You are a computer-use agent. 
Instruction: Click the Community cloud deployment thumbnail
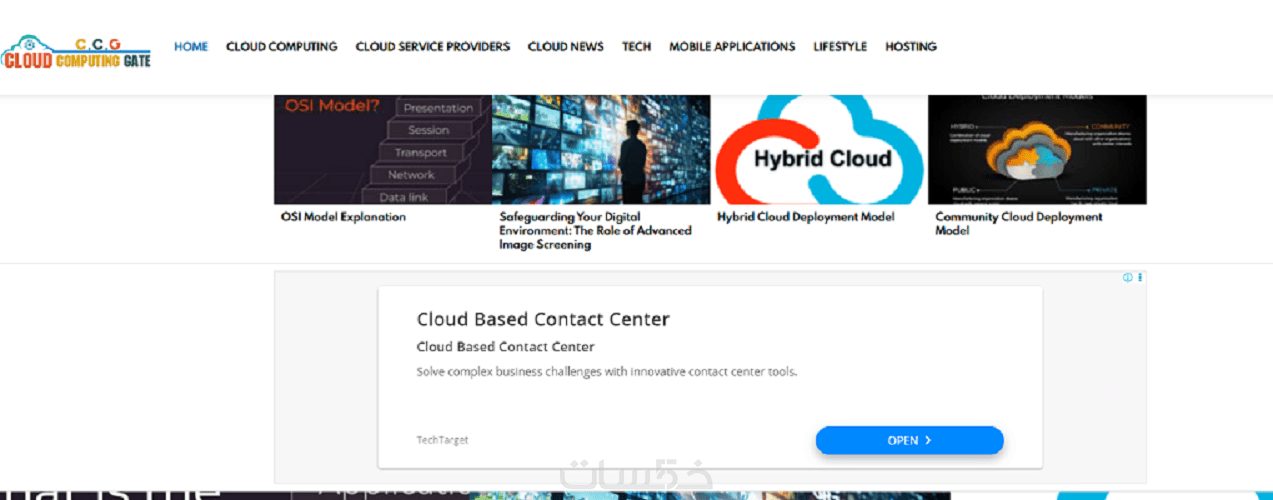(1037, 150)
